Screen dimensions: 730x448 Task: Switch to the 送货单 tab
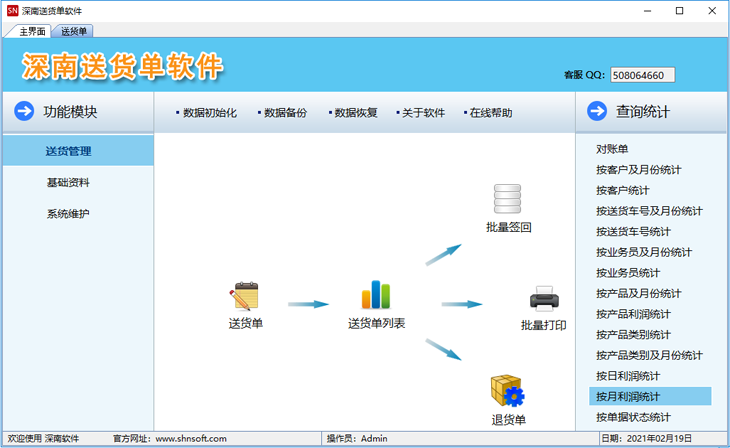74,32
